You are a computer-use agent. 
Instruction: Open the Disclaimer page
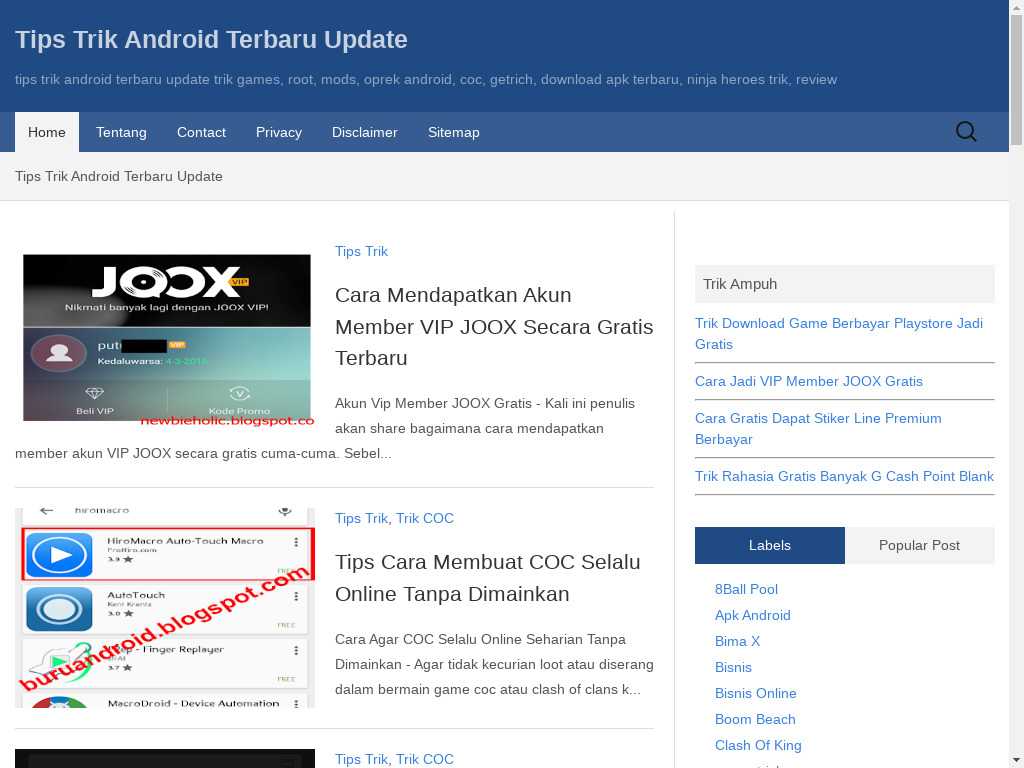pos(364,132)
